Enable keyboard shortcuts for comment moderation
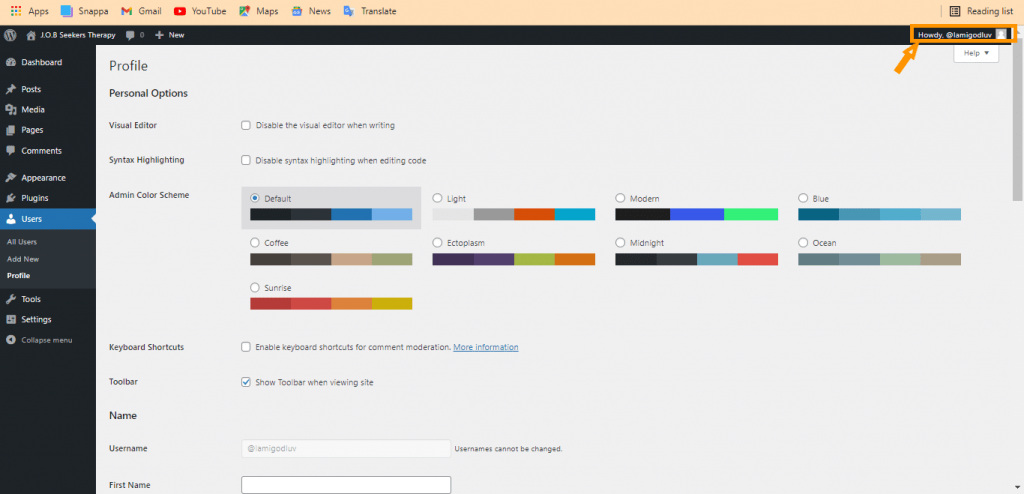This screenshot has width=1024, height=494. pyautogui.click(x=246, y=347)
